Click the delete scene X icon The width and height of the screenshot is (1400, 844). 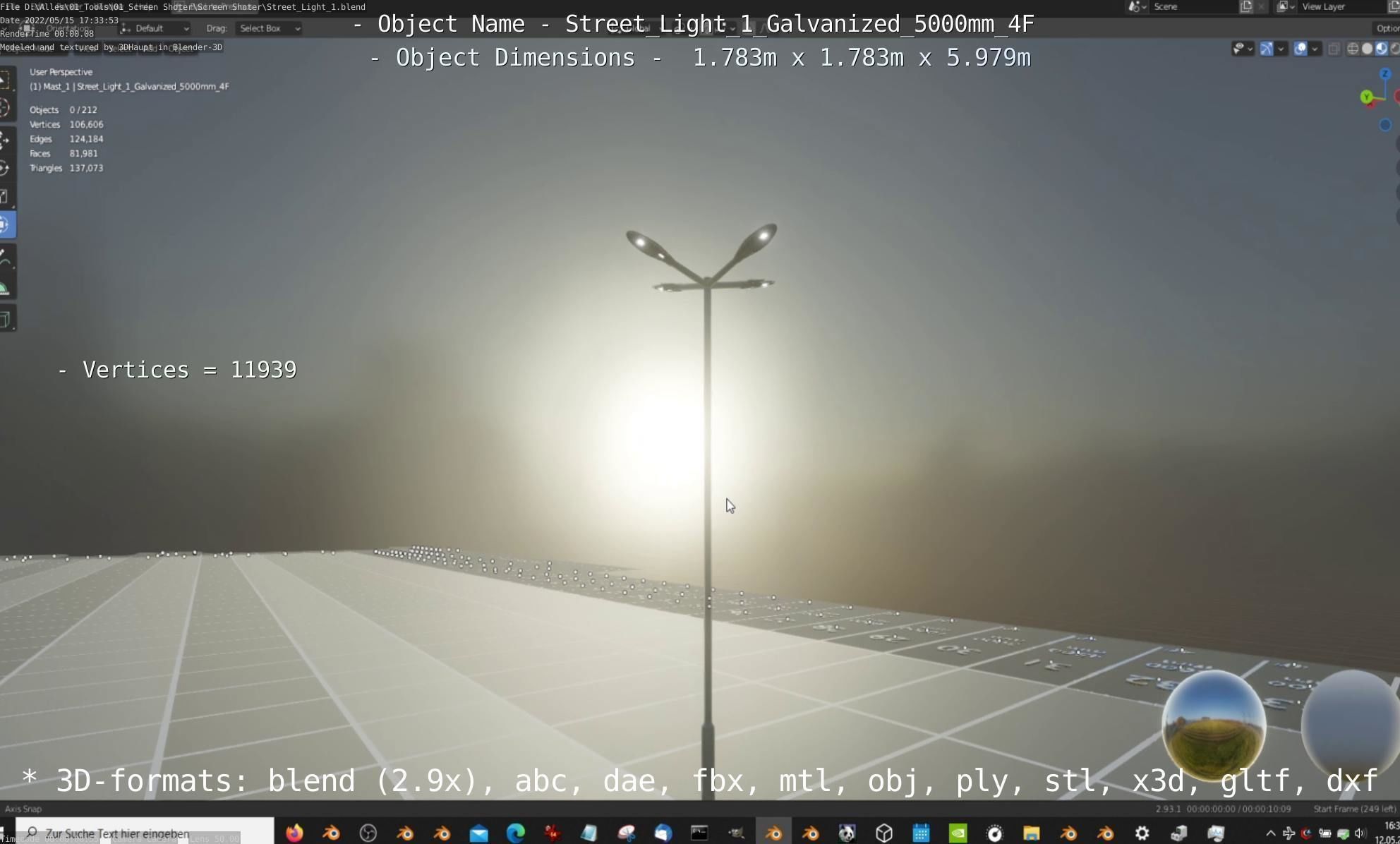1261,6
